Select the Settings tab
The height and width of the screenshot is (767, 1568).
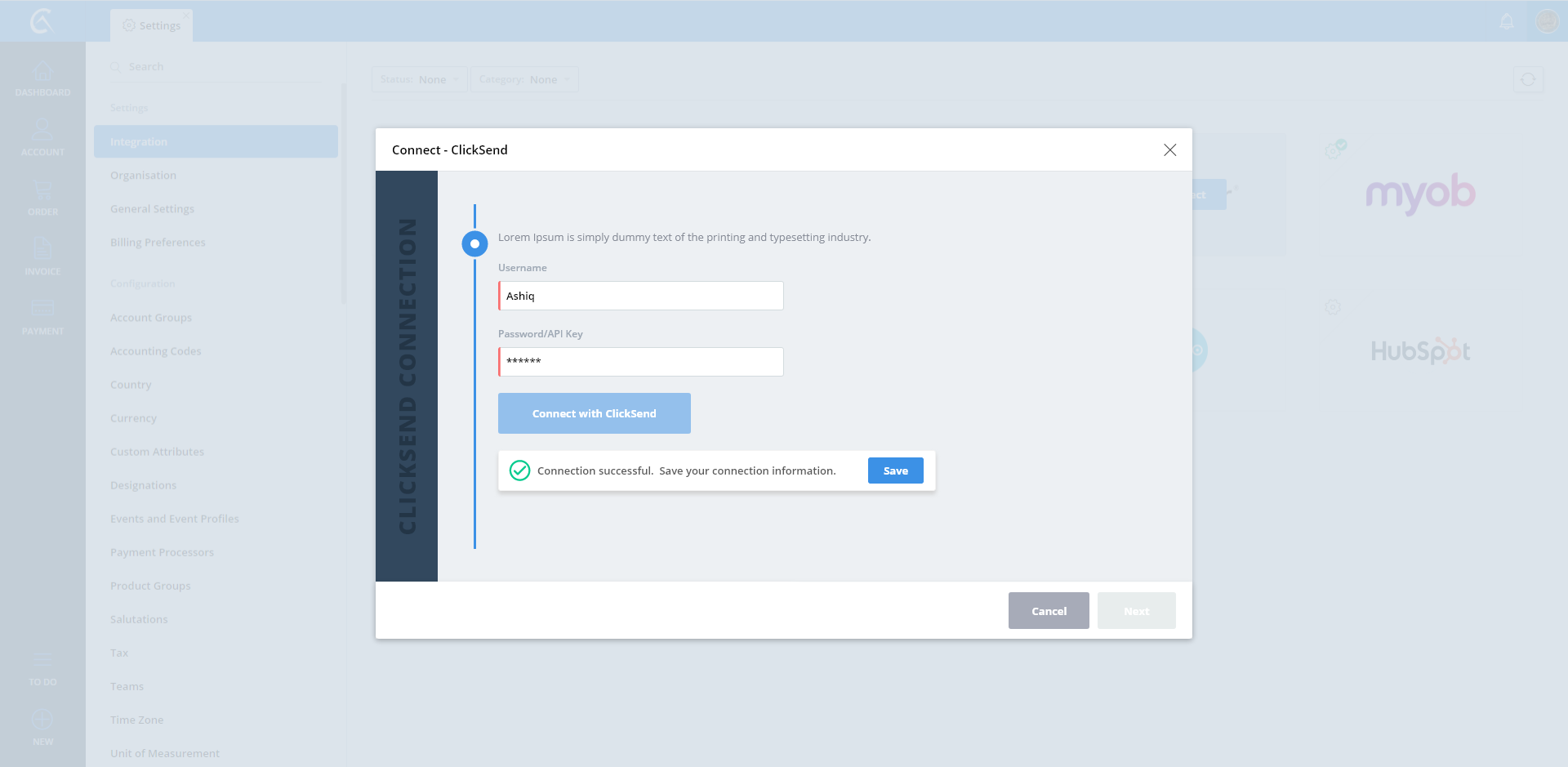tap(152, 26)
